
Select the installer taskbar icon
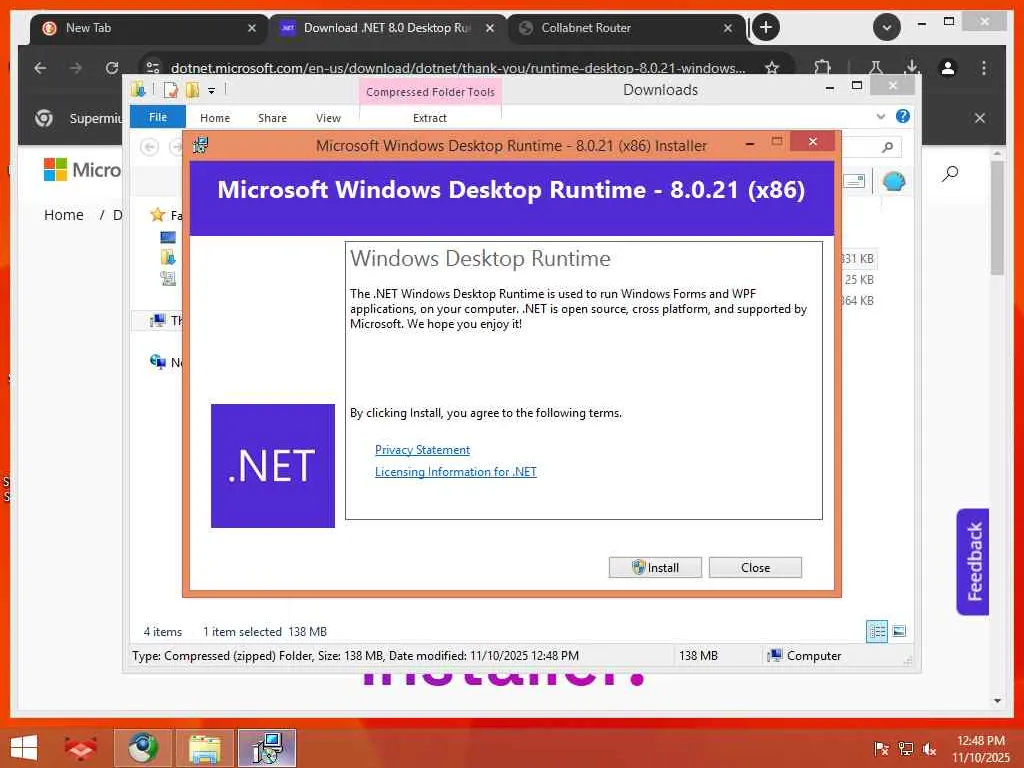point(267,748)
